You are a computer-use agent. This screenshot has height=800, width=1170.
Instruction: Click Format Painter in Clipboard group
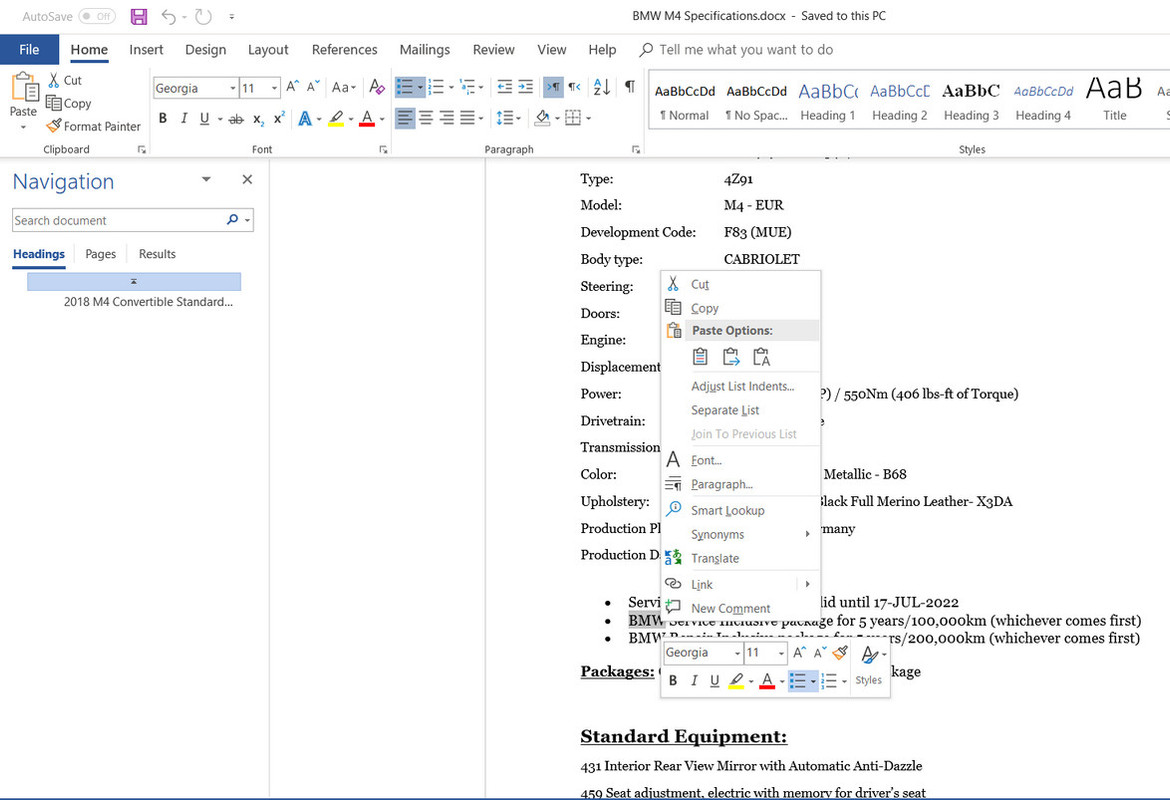coord(93,126)
